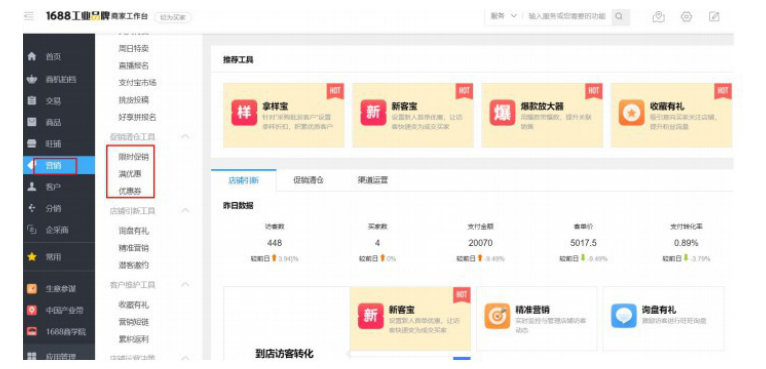The height and width of the screenshot is (369, 766).
Task: Open the location pin icon in the header
Action: point(659,17)
